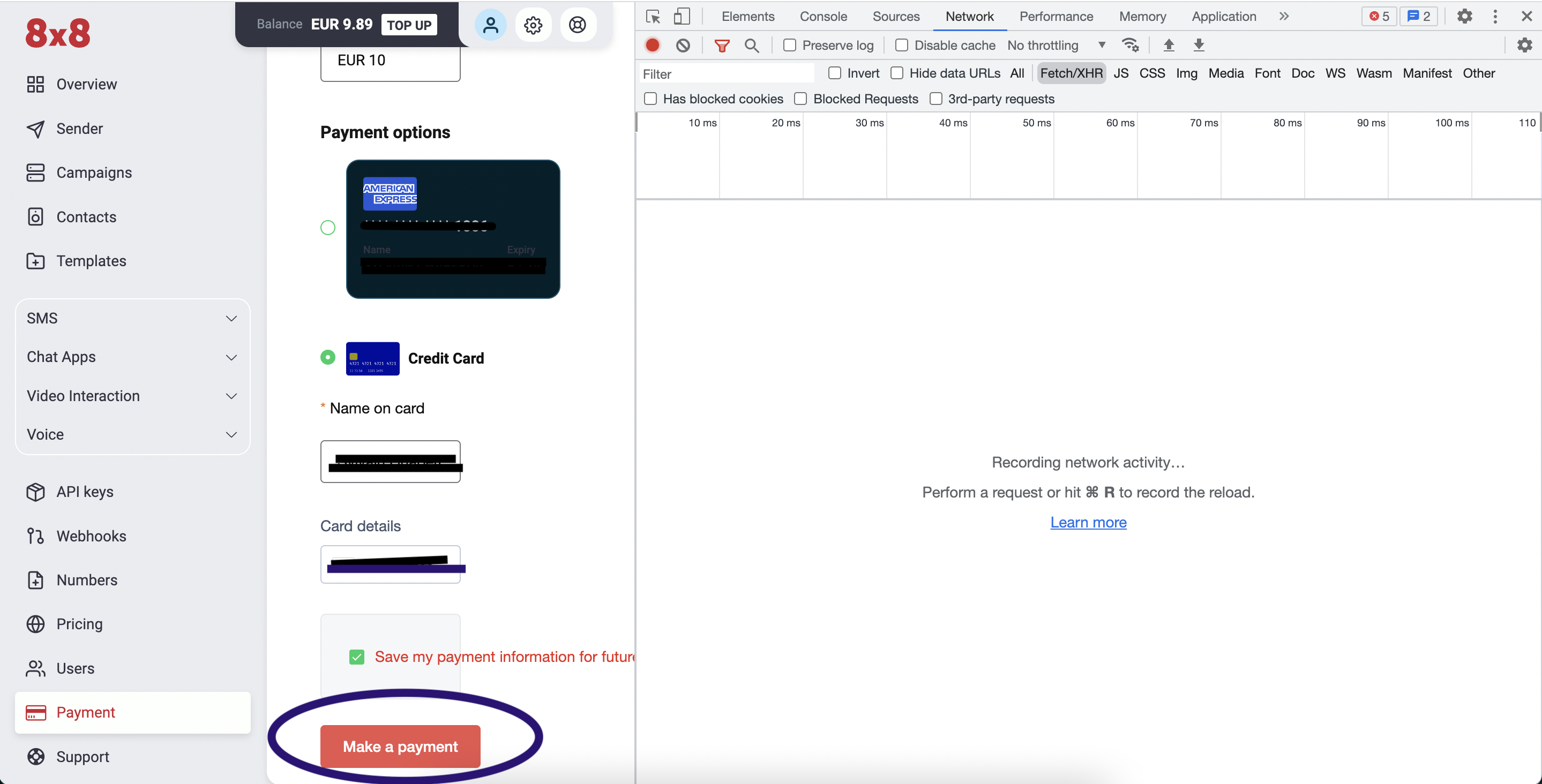Open DevTools settings gear
This screenshot has width=1542, height=784.
(1464, 16)
